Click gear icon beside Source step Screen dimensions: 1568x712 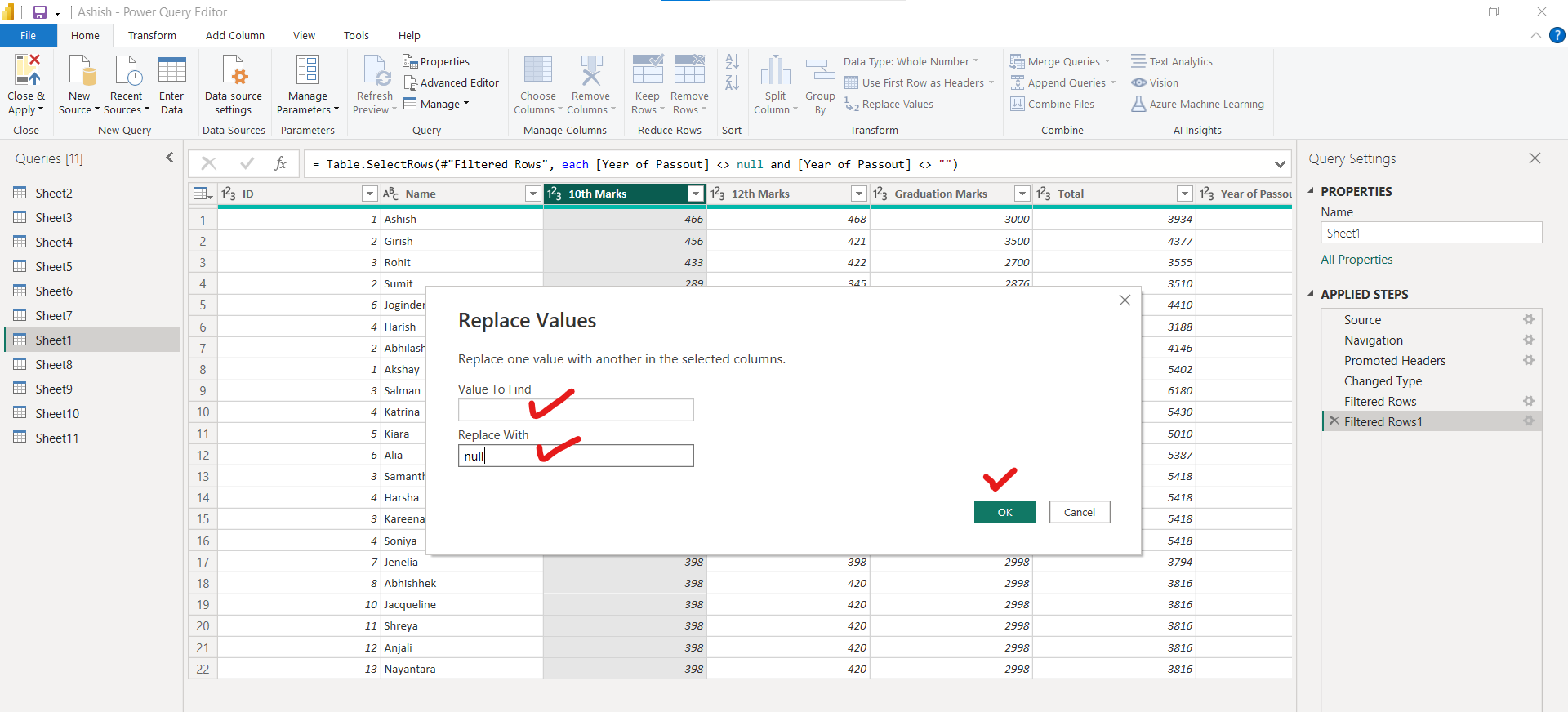coord(1528,320)
